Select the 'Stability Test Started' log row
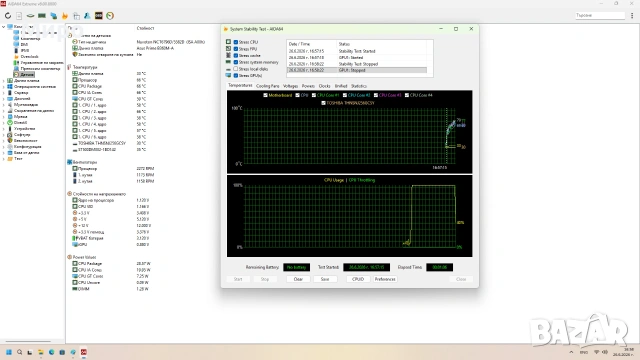640x360 pixels. click(357, 51)
